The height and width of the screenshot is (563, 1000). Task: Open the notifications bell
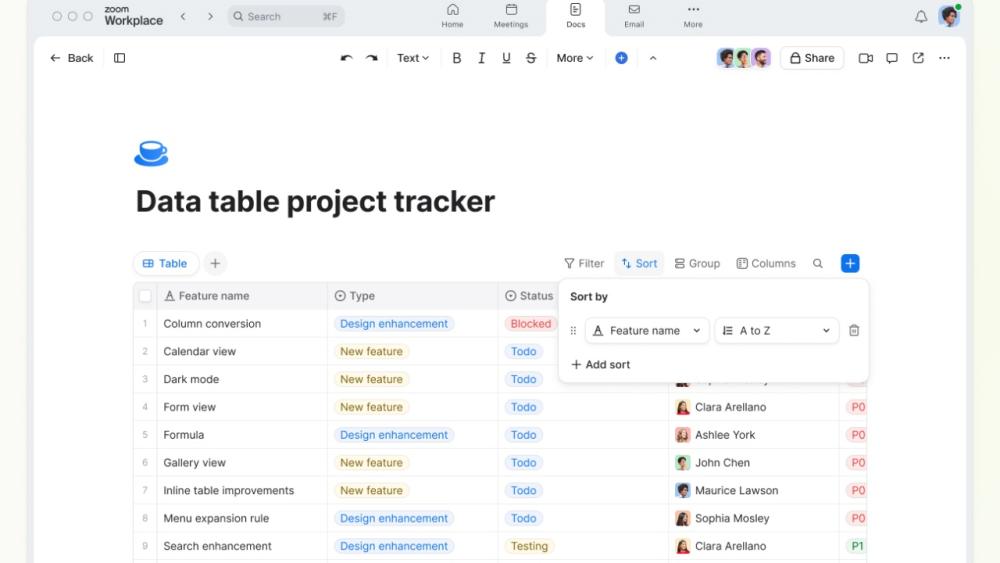[921, 17]
